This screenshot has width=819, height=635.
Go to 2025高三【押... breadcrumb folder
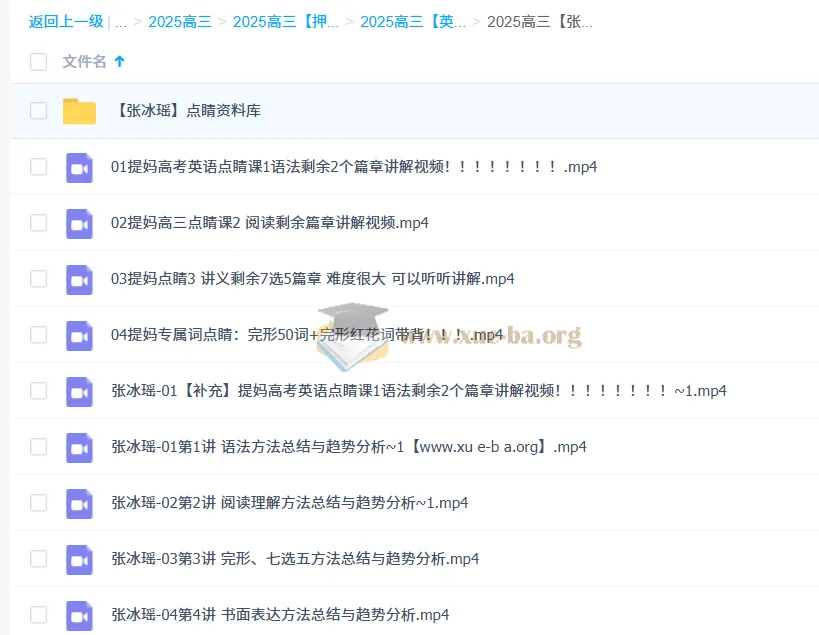tap(285, 22)
